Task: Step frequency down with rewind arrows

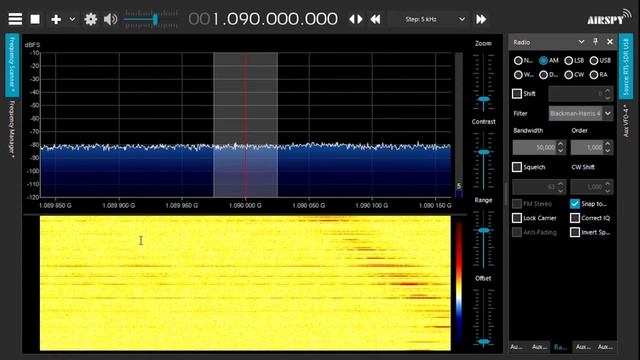Action: tap(376, 19)
